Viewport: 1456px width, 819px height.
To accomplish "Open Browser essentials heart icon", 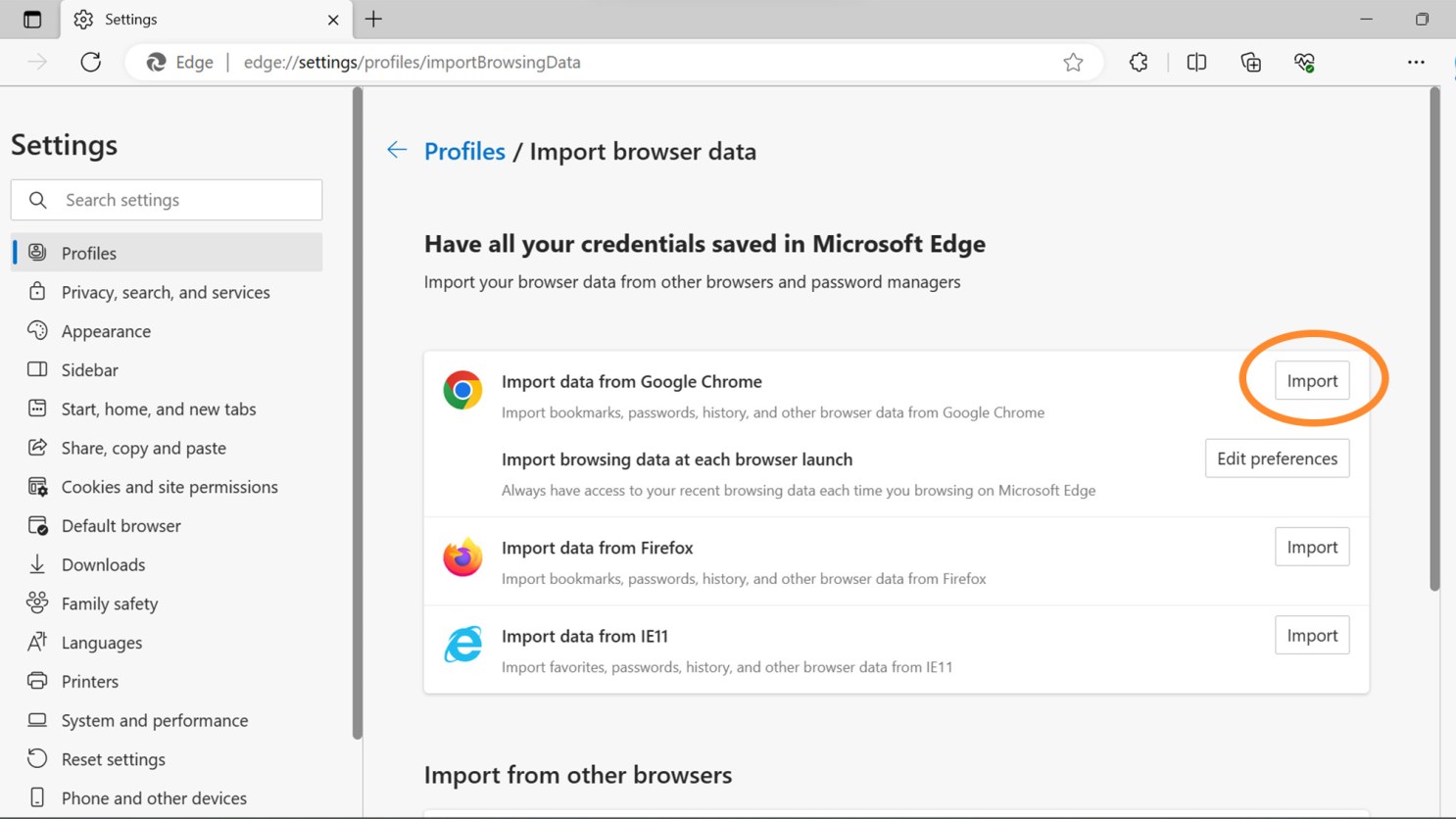I will point(1303,62).
